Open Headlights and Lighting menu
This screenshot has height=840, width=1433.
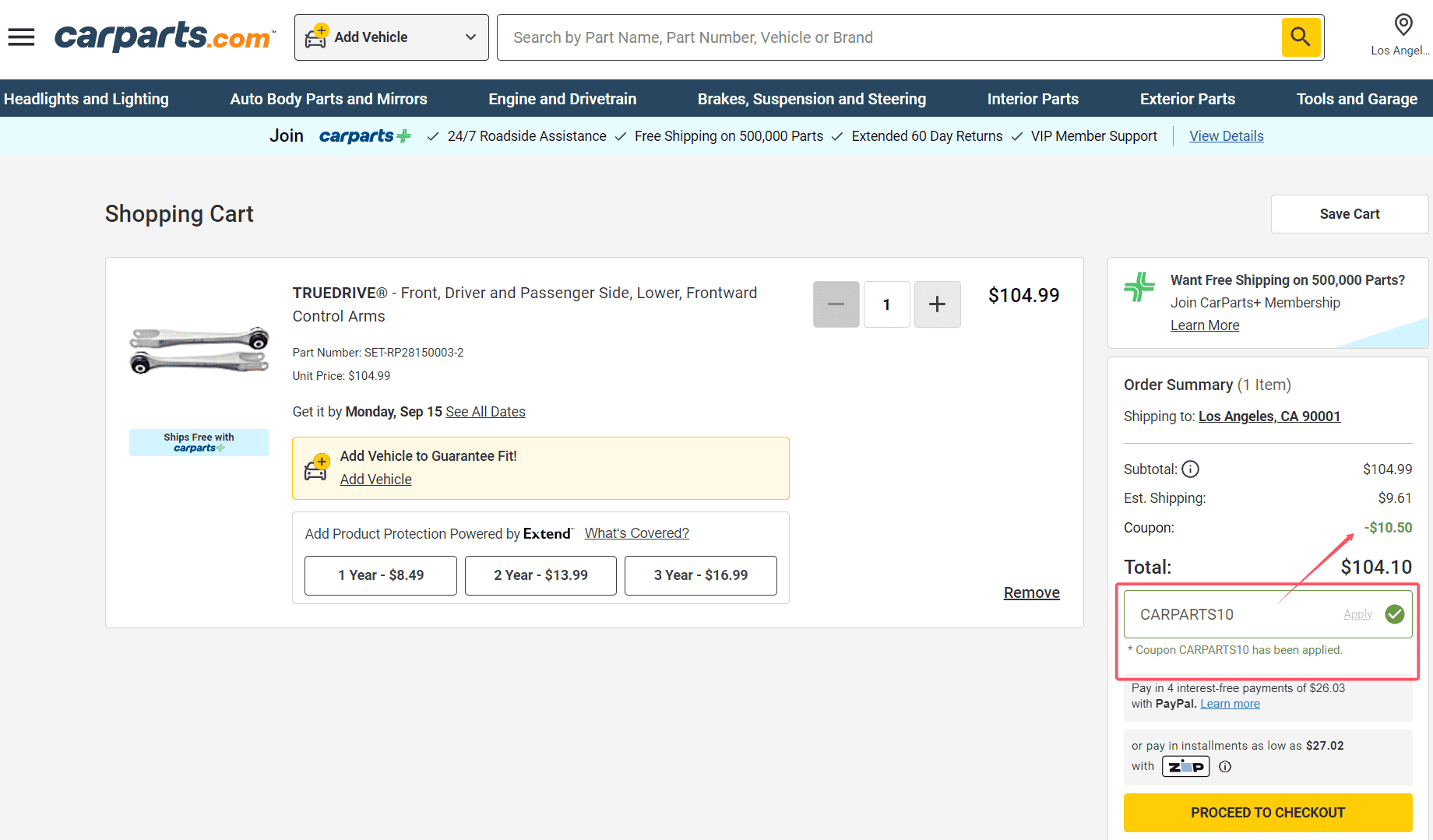coord(86,99)
